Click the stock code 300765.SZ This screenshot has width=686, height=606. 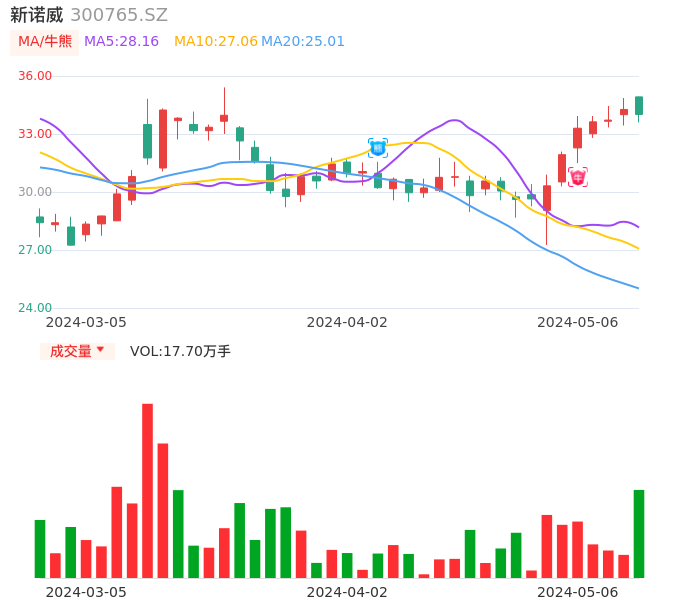click(119, 15)
